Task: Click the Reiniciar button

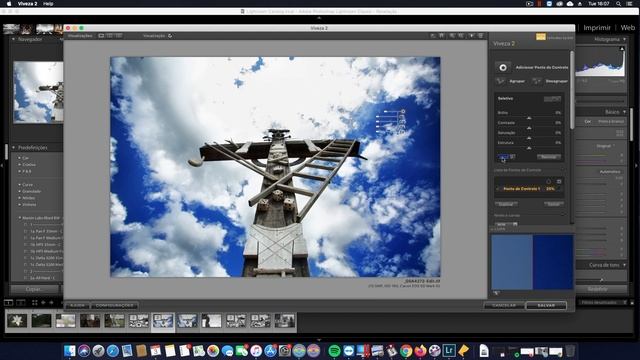Action: coord(549,157)
